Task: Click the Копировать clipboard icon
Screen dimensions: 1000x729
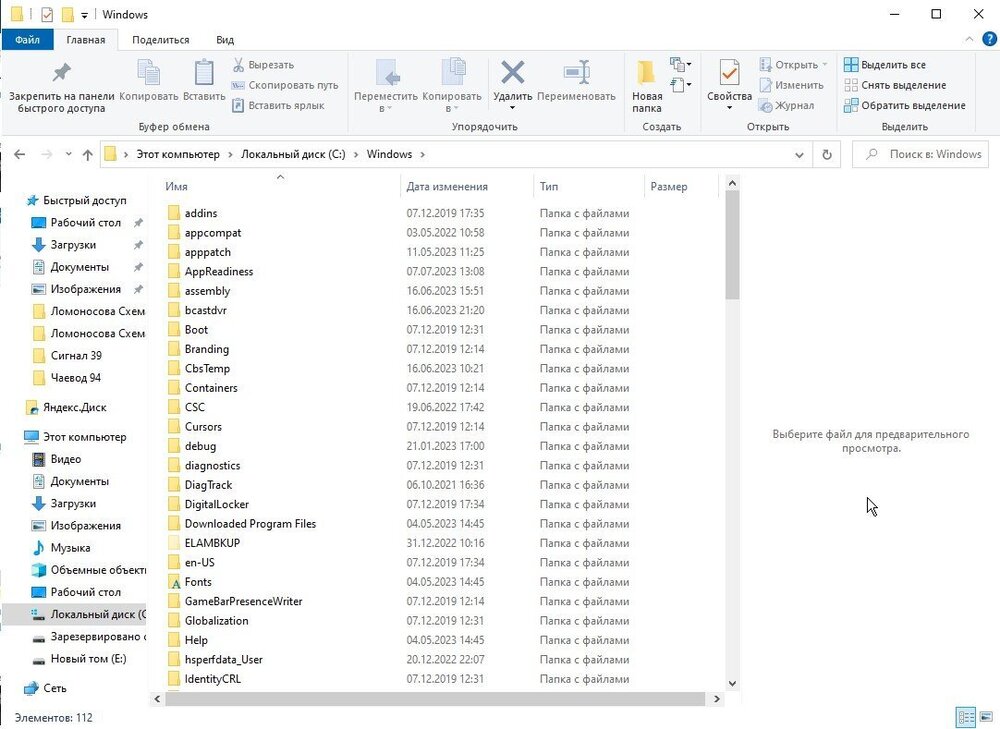Action: coord(149,72)
